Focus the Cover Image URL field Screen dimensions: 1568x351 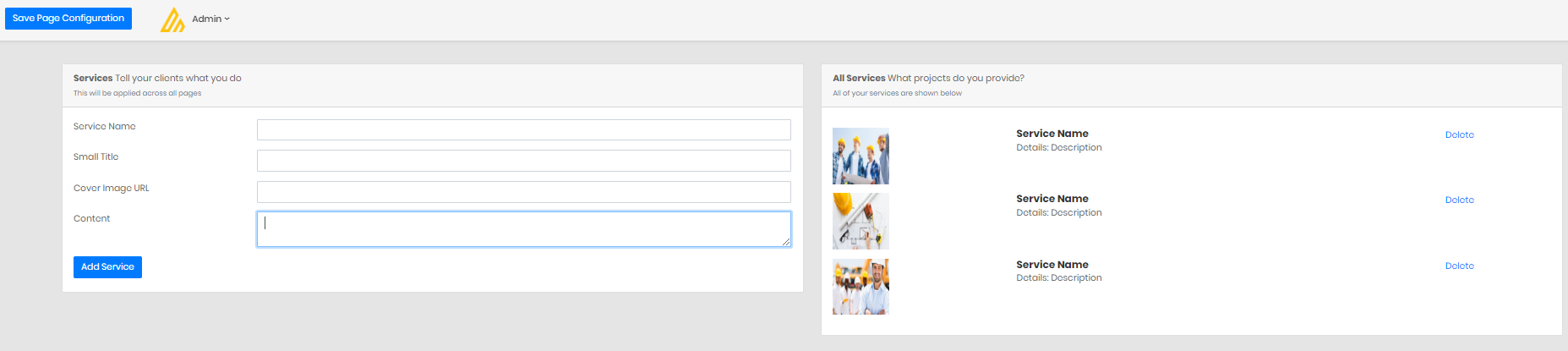524,191
